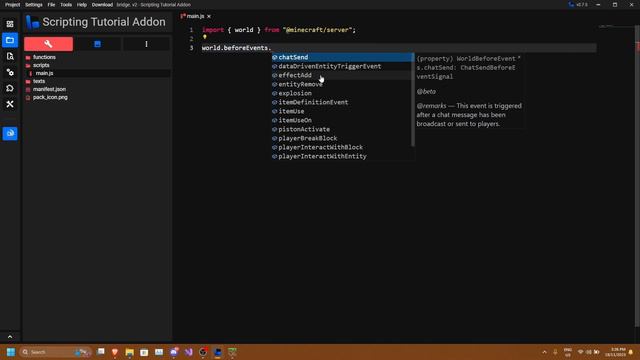This screenshot has width=640, height=360.
Task: Click the autocomplete list scrollbar
Action: point(413,100)
